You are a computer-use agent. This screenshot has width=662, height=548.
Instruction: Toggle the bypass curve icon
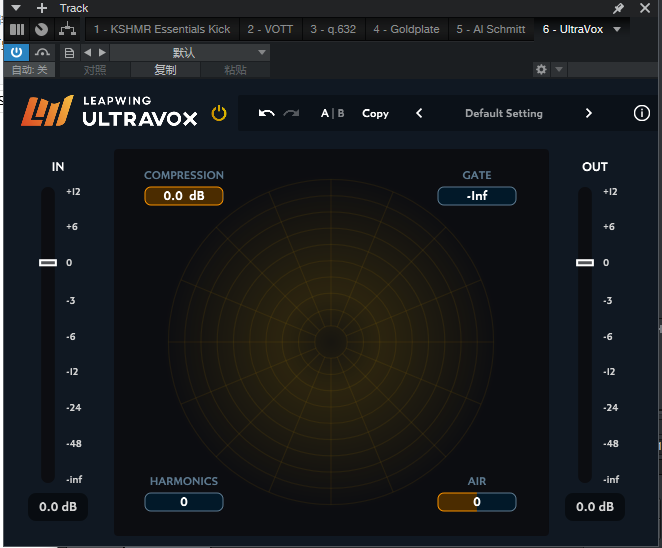point(42,52)
